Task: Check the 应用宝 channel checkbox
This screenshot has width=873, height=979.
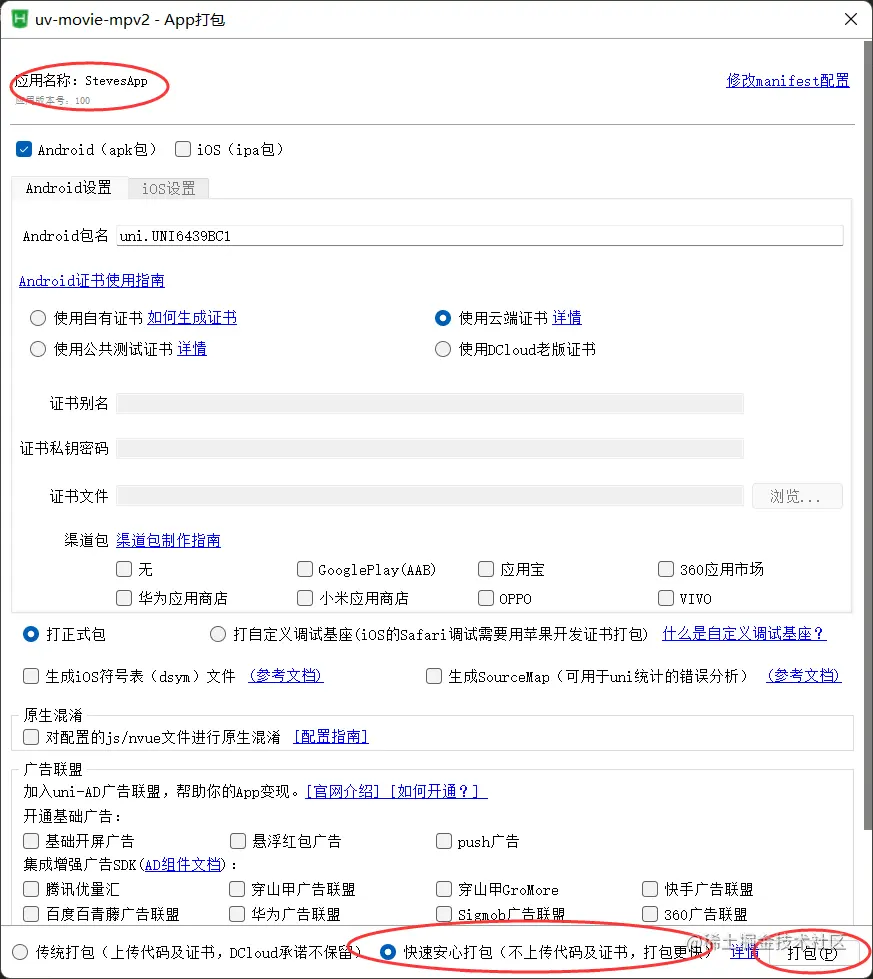Action: coord(486,569)
